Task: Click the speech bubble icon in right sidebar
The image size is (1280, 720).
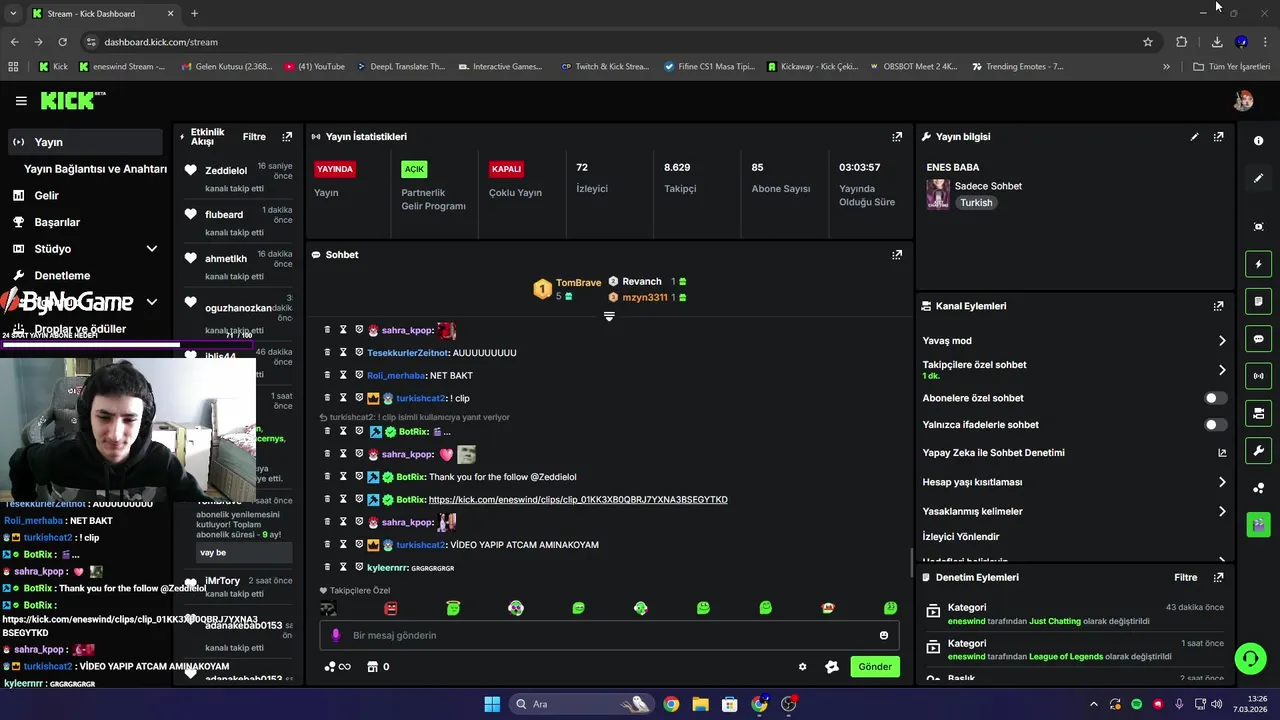Action: (1259, 339)
